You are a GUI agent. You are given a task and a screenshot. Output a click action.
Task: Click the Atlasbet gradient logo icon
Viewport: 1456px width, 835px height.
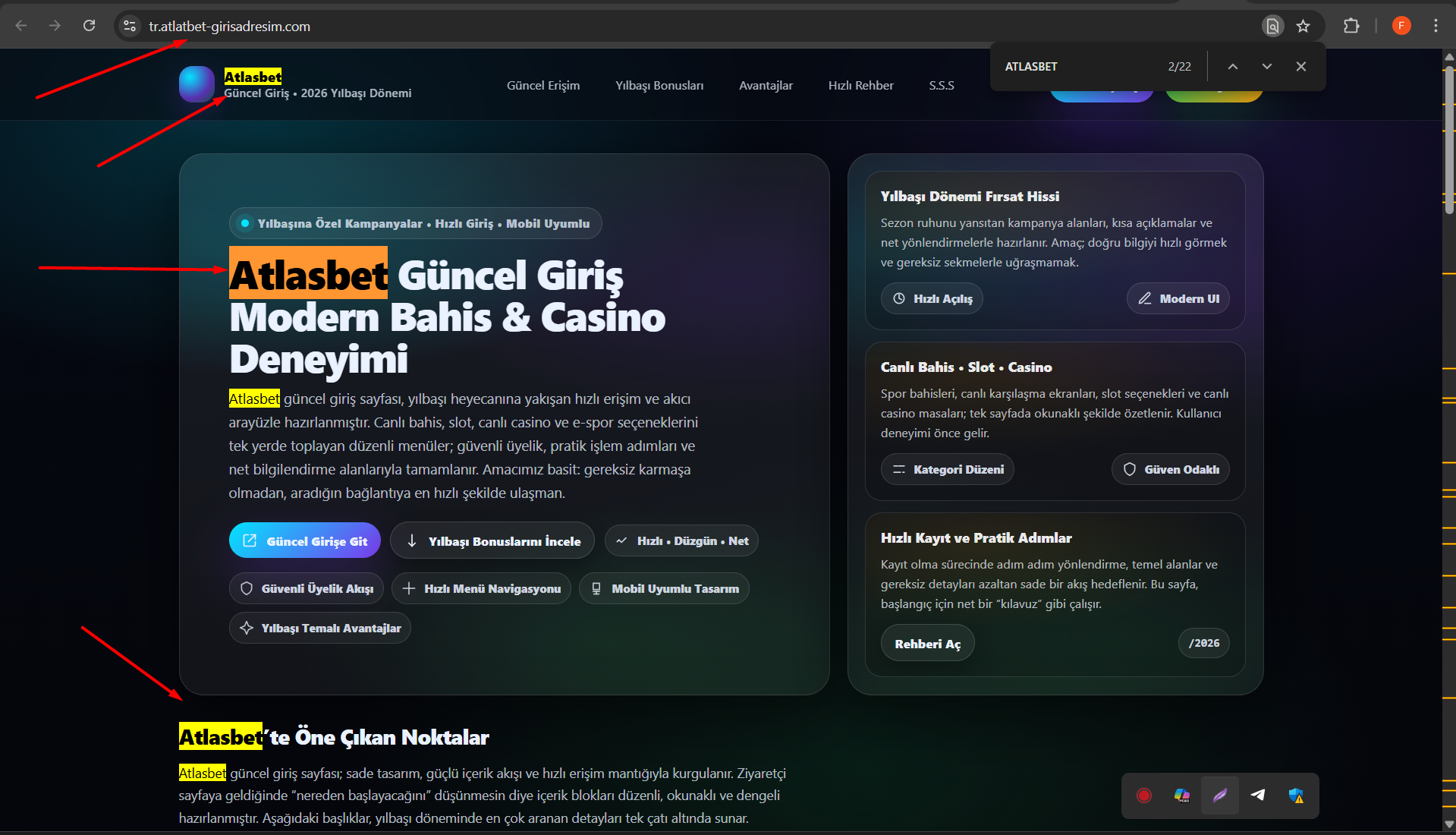point(197,83)
